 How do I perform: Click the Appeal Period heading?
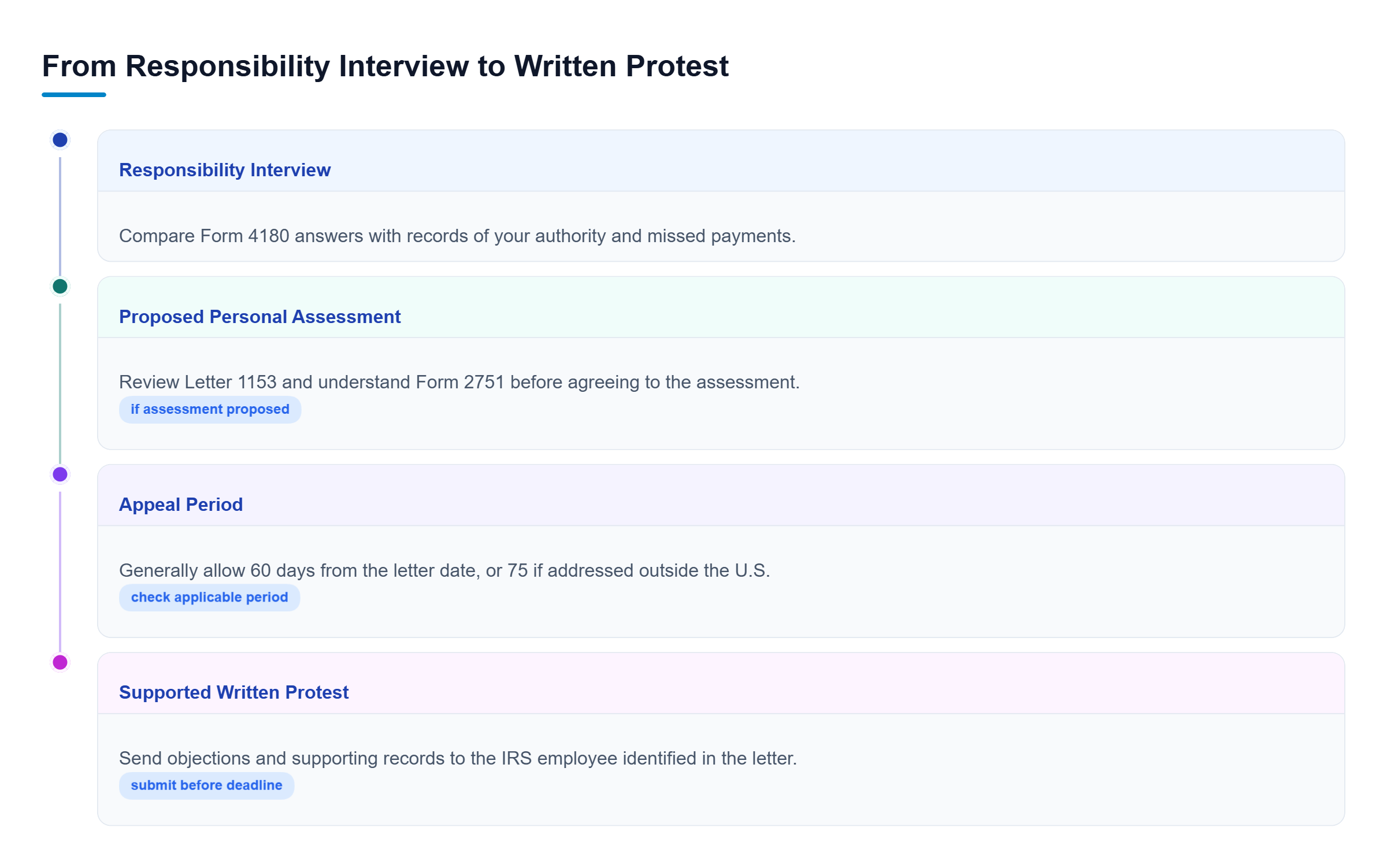[x=181, y=505]
